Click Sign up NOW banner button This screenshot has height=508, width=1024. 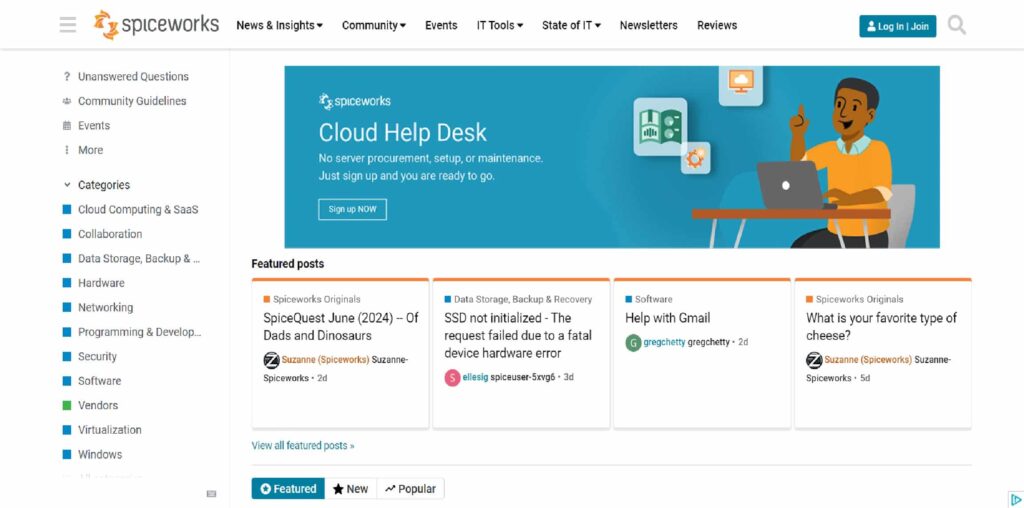point(353,210)
